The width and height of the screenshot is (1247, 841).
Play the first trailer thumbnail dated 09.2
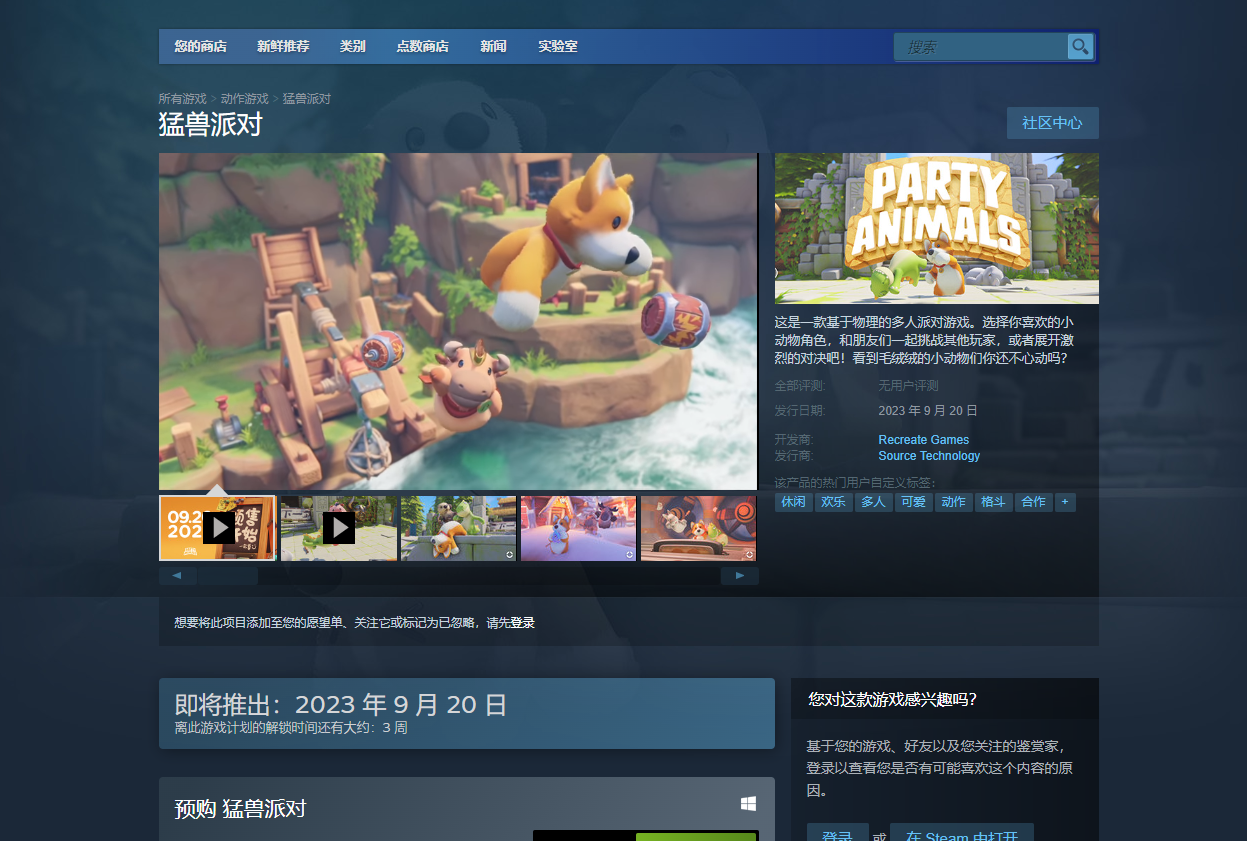[x=218, y=528]
